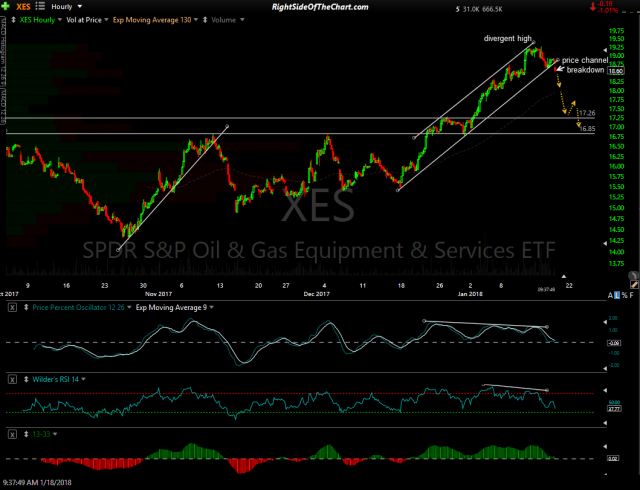The image size is (640, 490).
Task: Toggle the X box on Wilder's RSI panel
Action: point(12,380)
